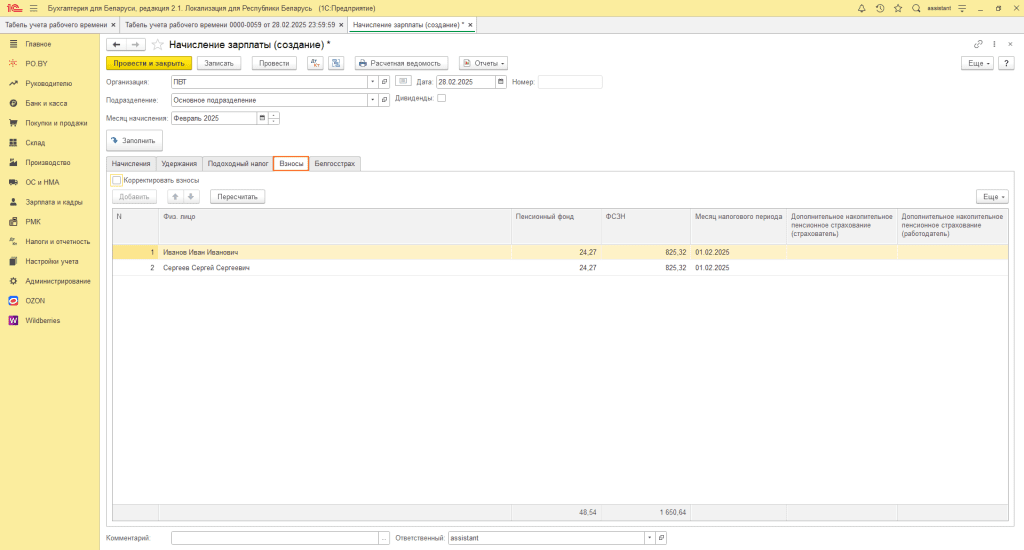This screenshot has width=1024, height=550.
Task: Open Налоги и отчетность section
Action: [x=57, y=242]
